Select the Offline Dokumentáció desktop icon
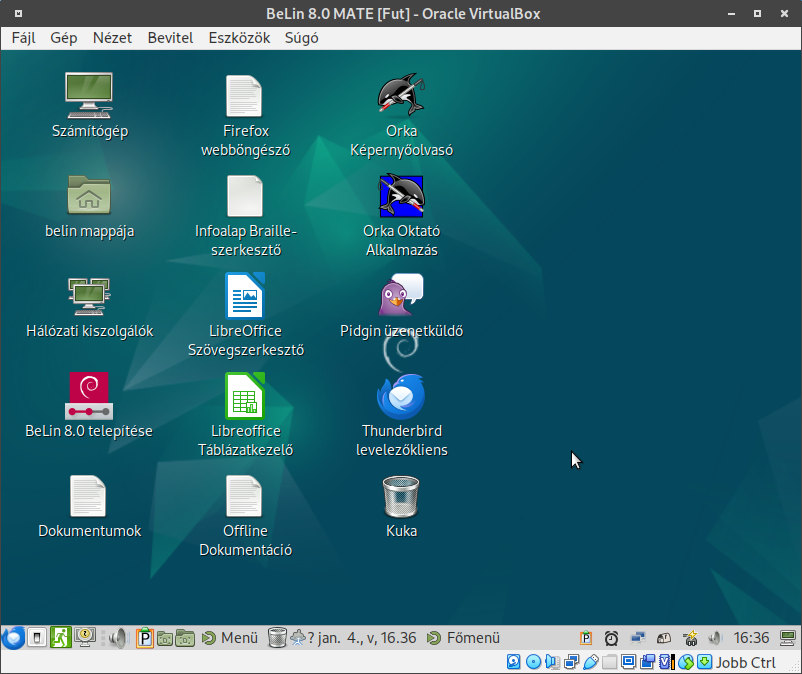This screenshot has height=674, width=802. pos(246,515)
